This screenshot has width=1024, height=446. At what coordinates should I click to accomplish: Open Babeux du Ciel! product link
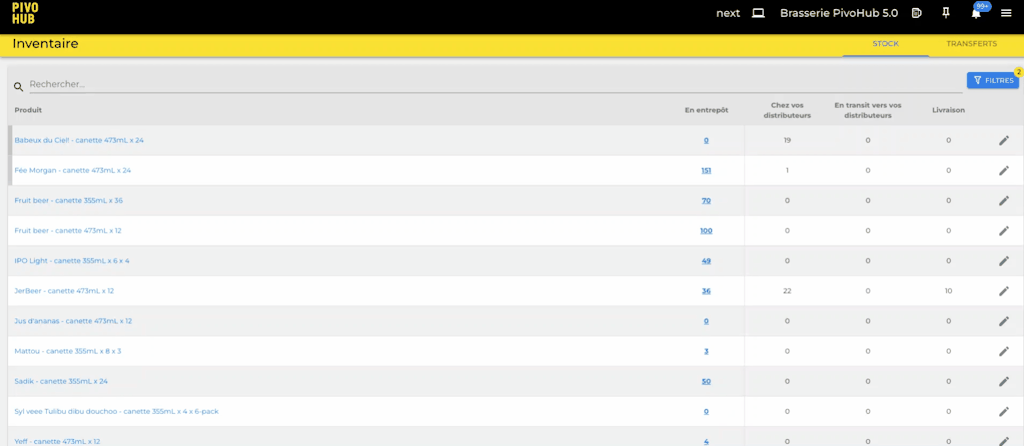point(79,140)
